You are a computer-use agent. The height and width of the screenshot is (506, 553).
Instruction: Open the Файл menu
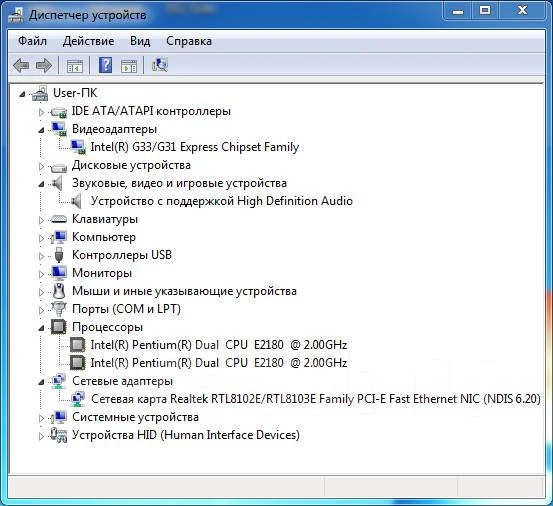32,41
